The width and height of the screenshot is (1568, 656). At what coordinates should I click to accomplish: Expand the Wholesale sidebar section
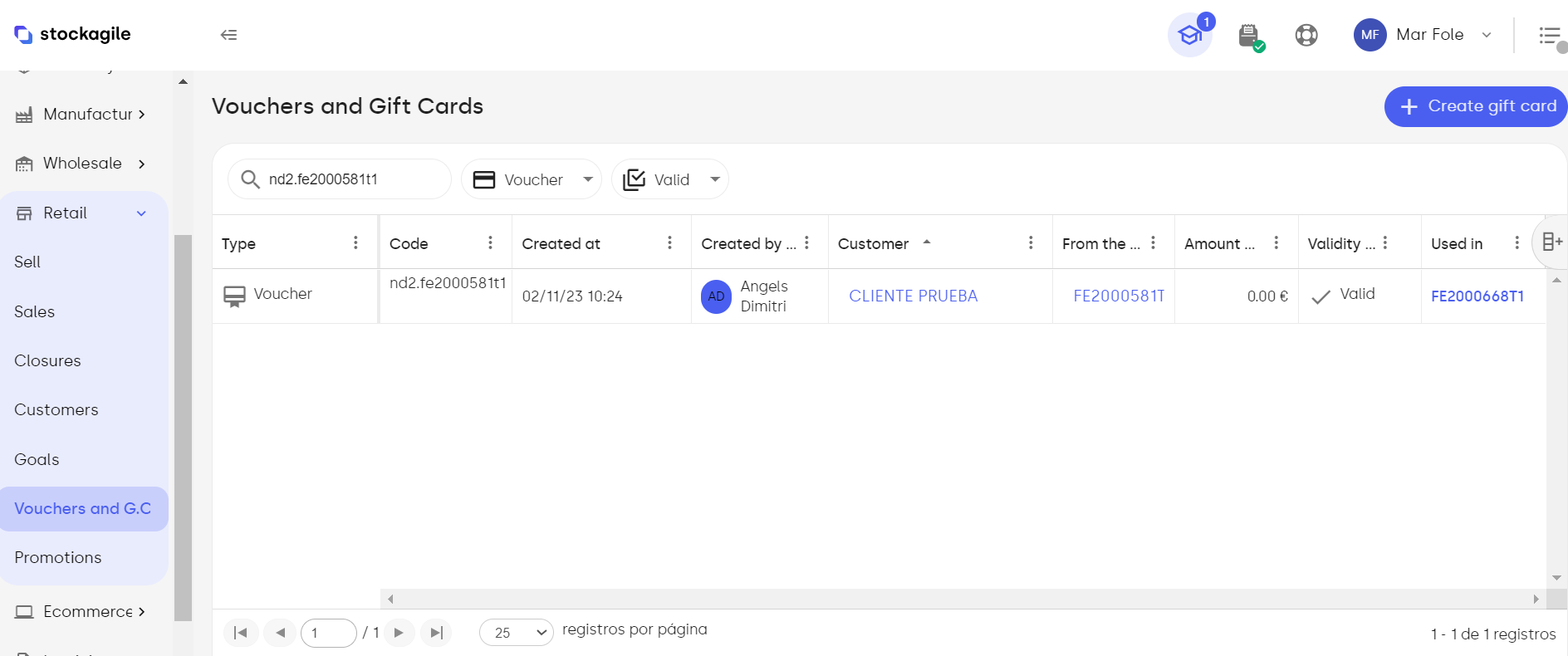point(83,164)
